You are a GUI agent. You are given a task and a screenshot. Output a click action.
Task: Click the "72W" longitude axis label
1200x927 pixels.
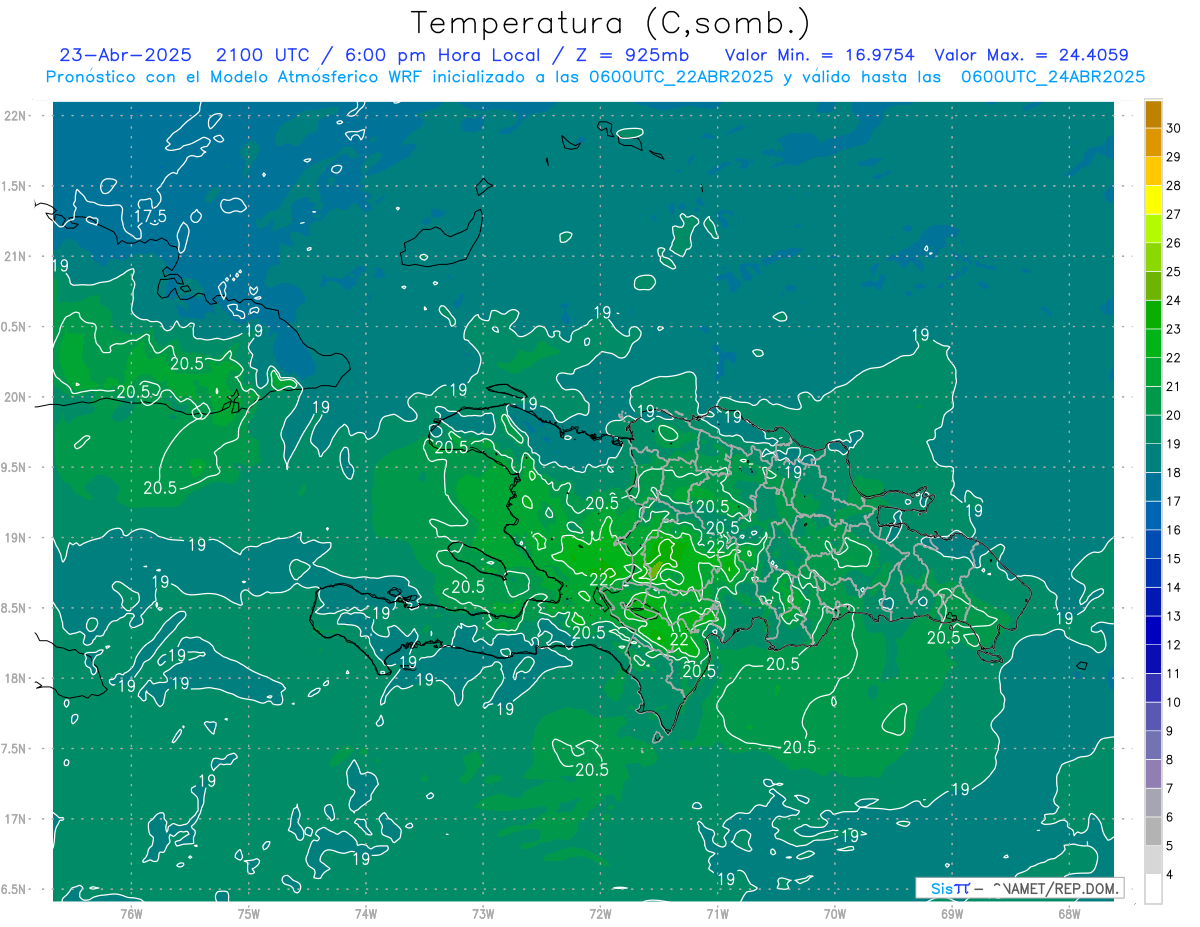point(600,913)
